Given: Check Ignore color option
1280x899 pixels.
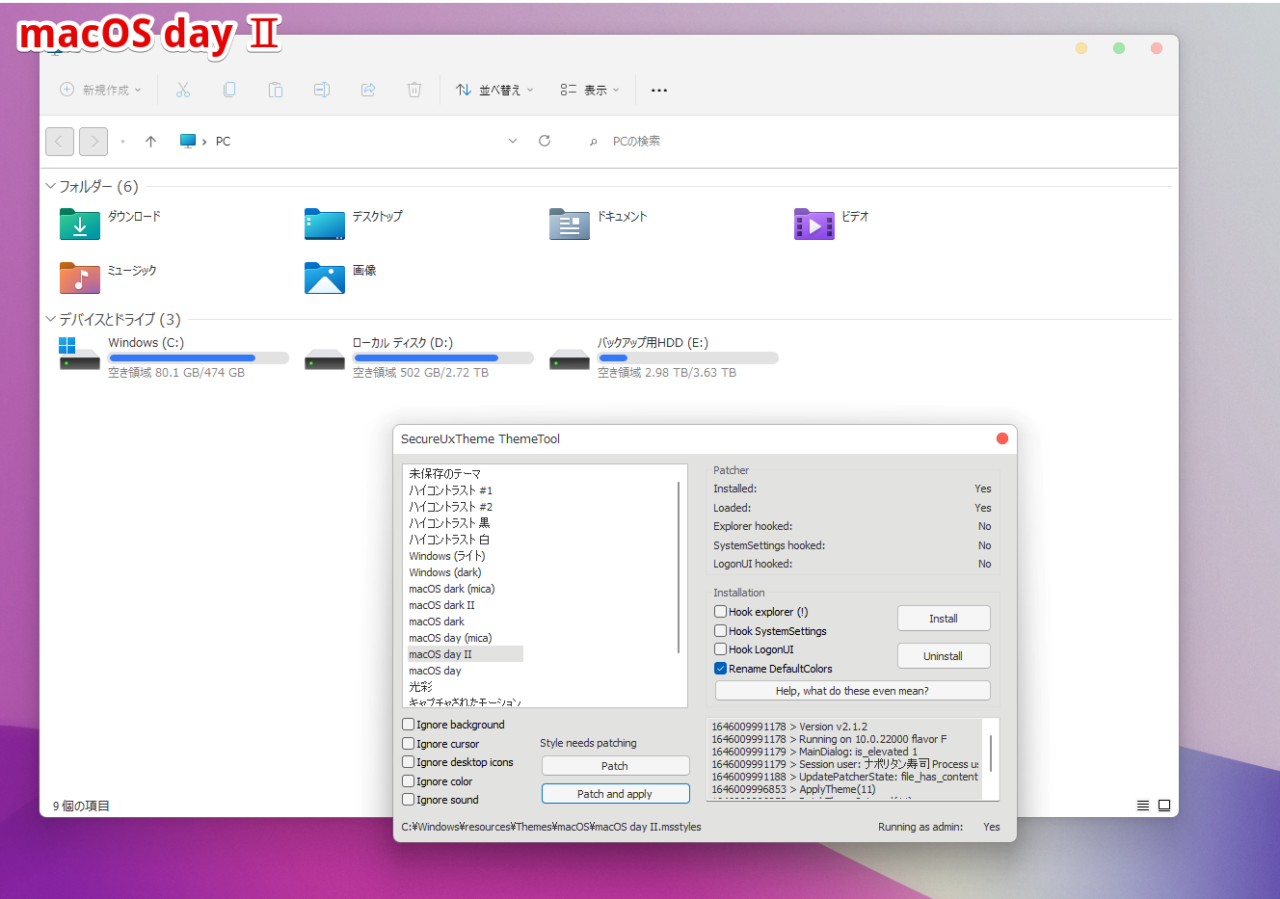Looking at the screenshot, I should point(408,781).
